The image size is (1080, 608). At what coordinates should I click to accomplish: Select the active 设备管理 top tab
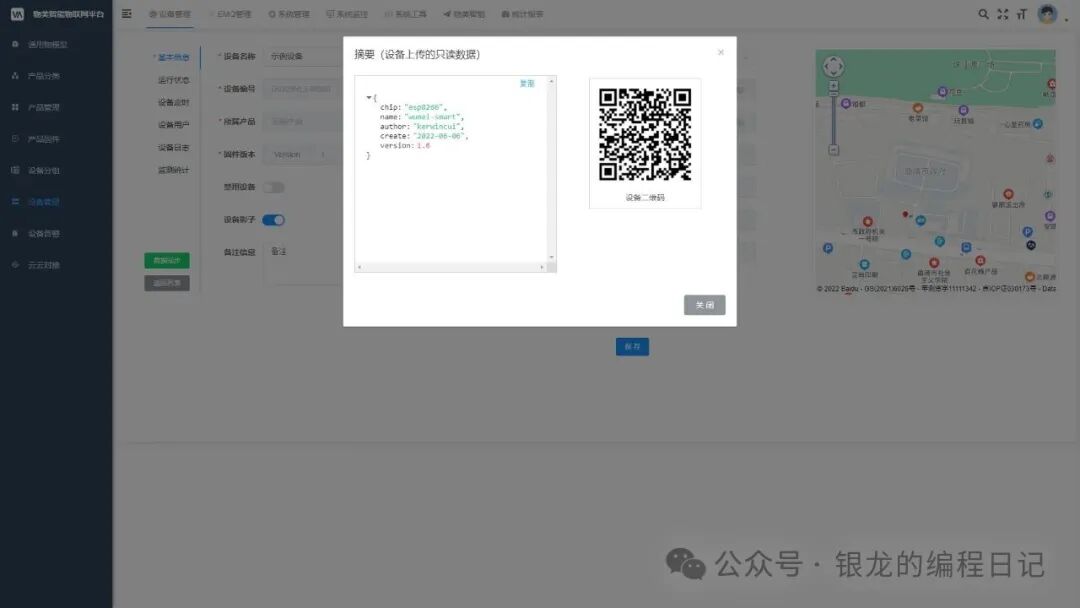170,14
